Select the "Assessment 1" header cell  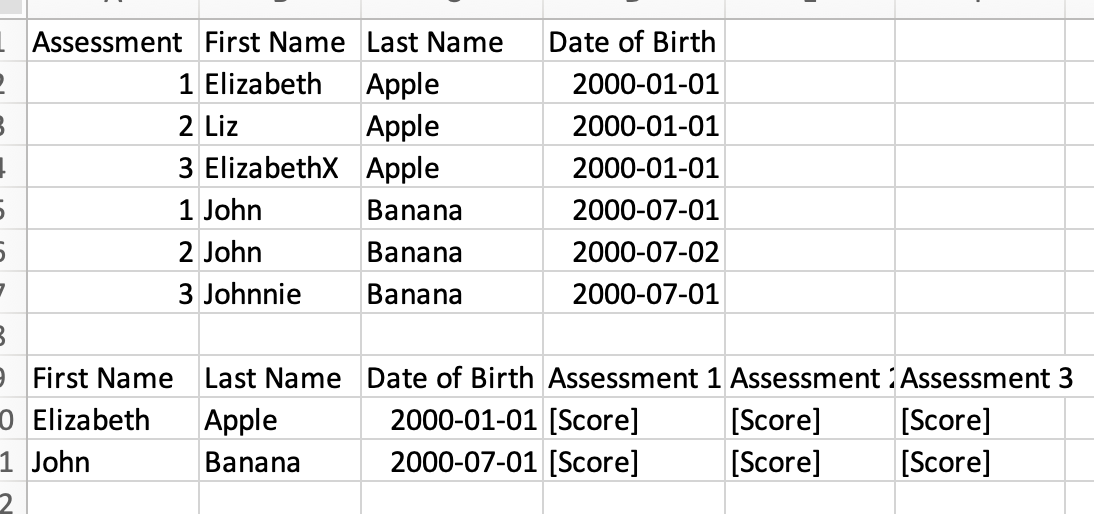pyautogui.click(x=634, y=378)
